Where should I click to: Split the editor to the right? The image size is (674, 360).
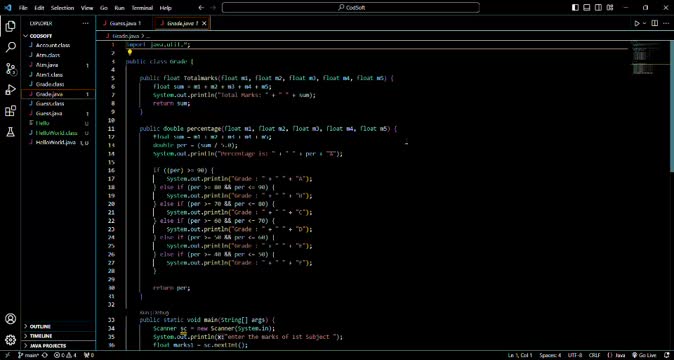(655, 24)
